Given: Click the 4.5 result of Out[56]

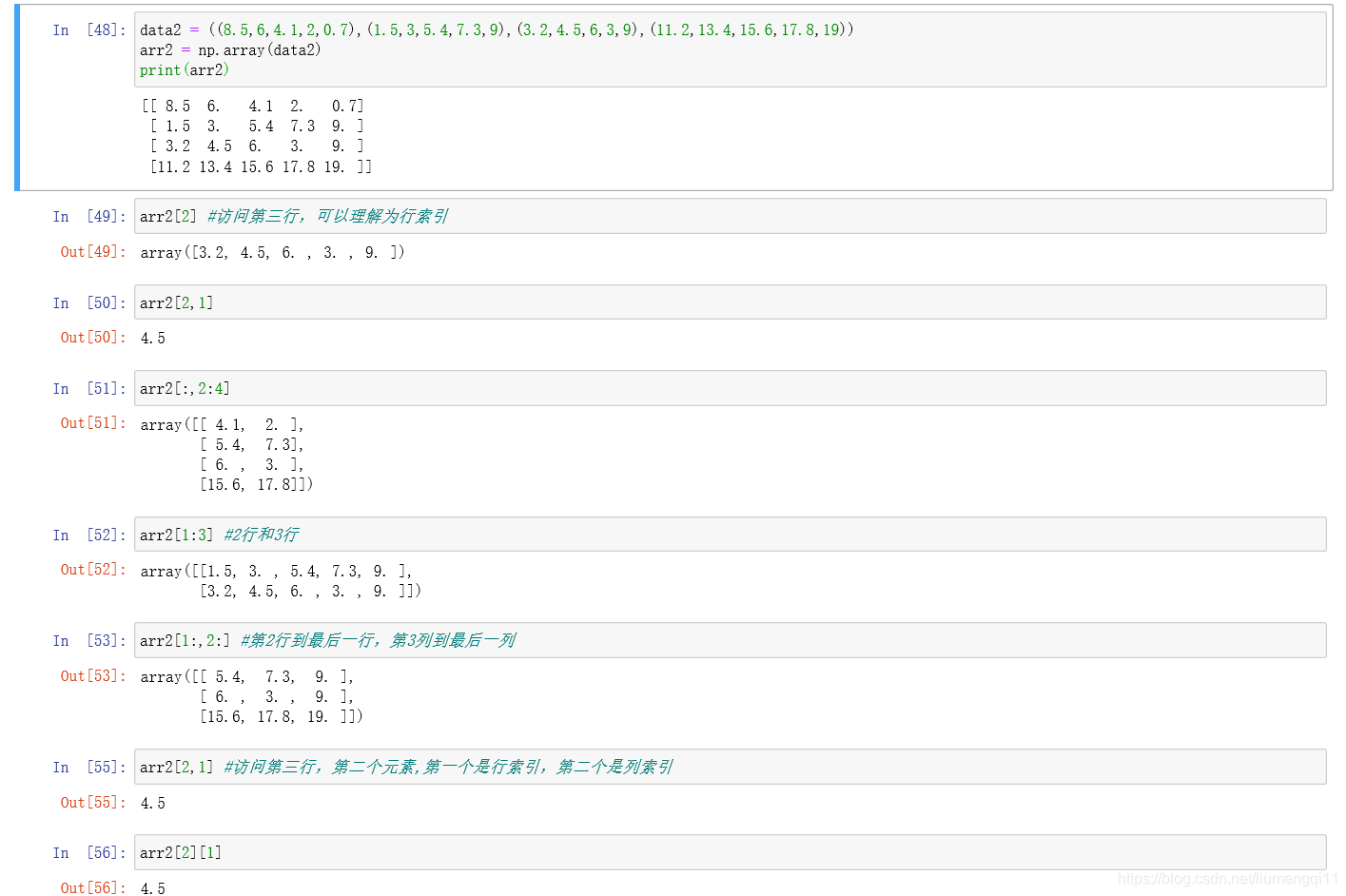Looking at the screenshot, I should tap(152, 888).
